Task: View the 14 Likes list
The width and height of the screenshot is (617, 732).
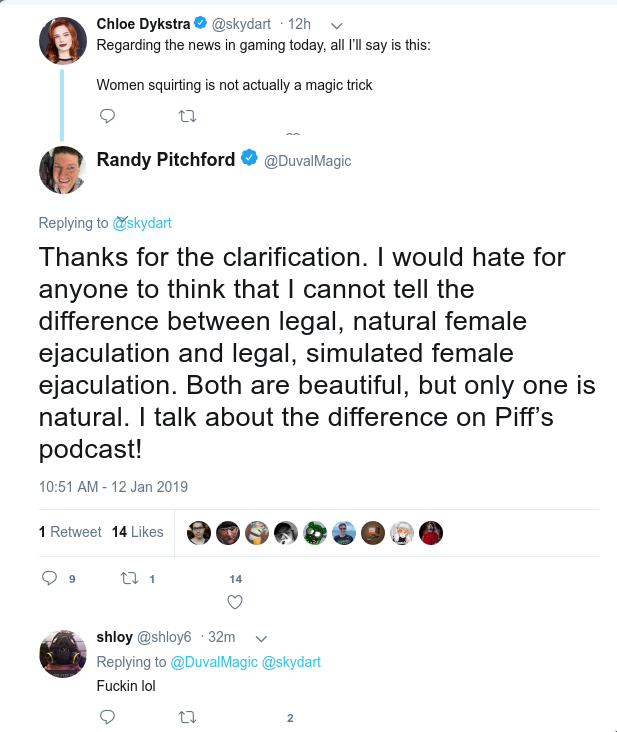Action: pos(138,532)
